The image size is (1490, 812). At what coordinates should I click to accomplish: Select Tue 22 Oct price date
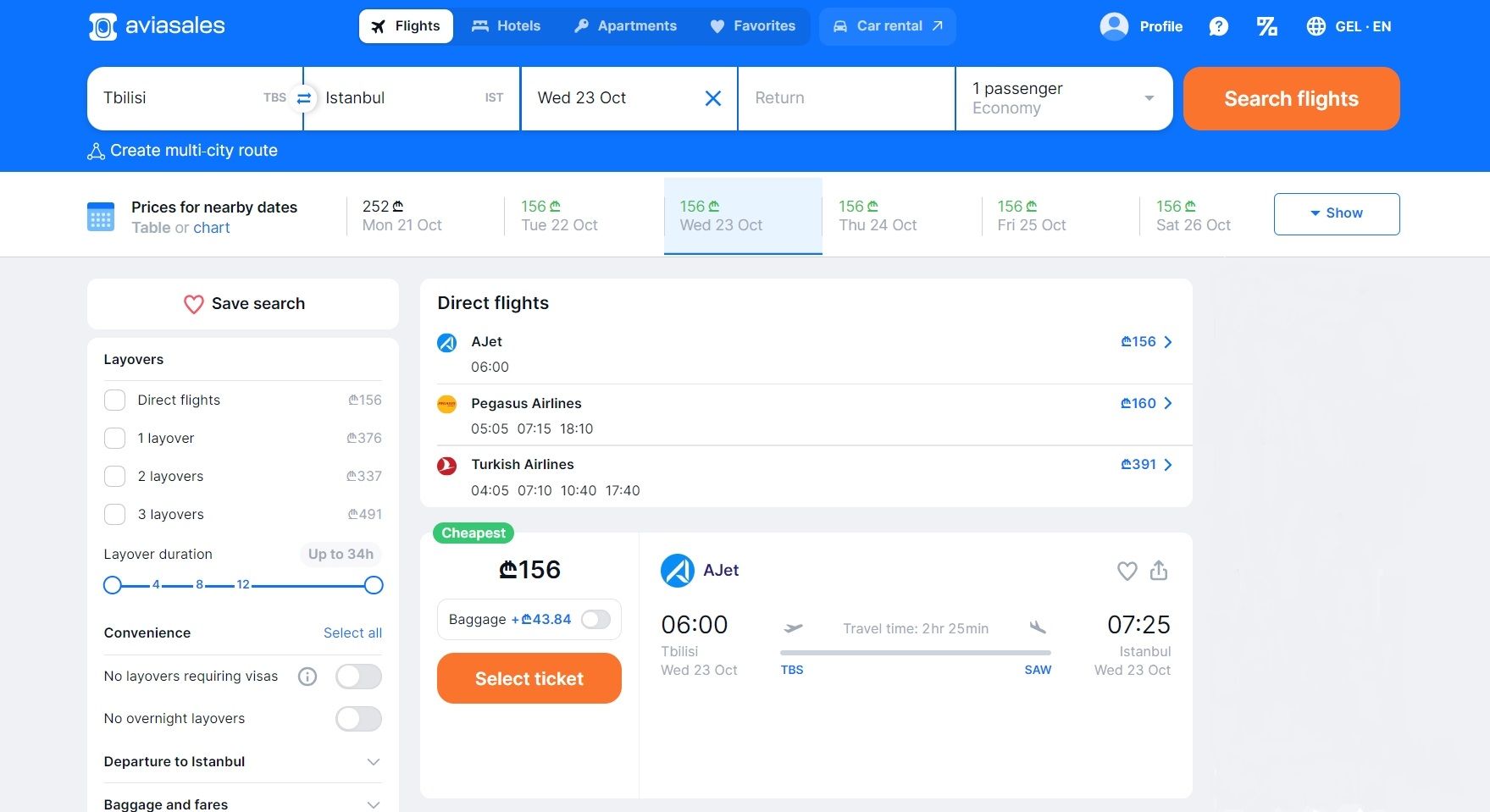tap(584, 216)
